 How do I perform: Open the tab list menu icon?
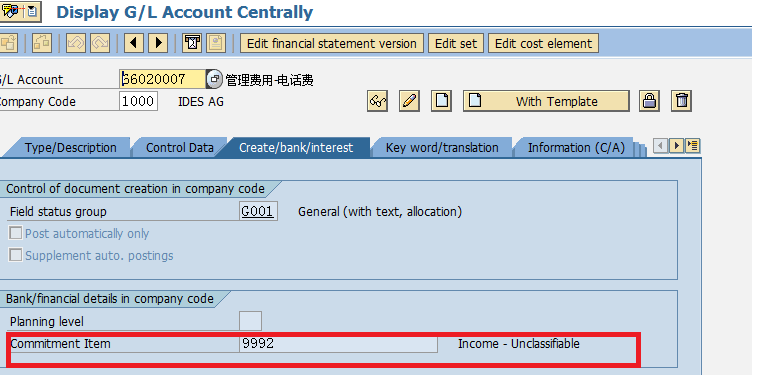pos(692,145)
